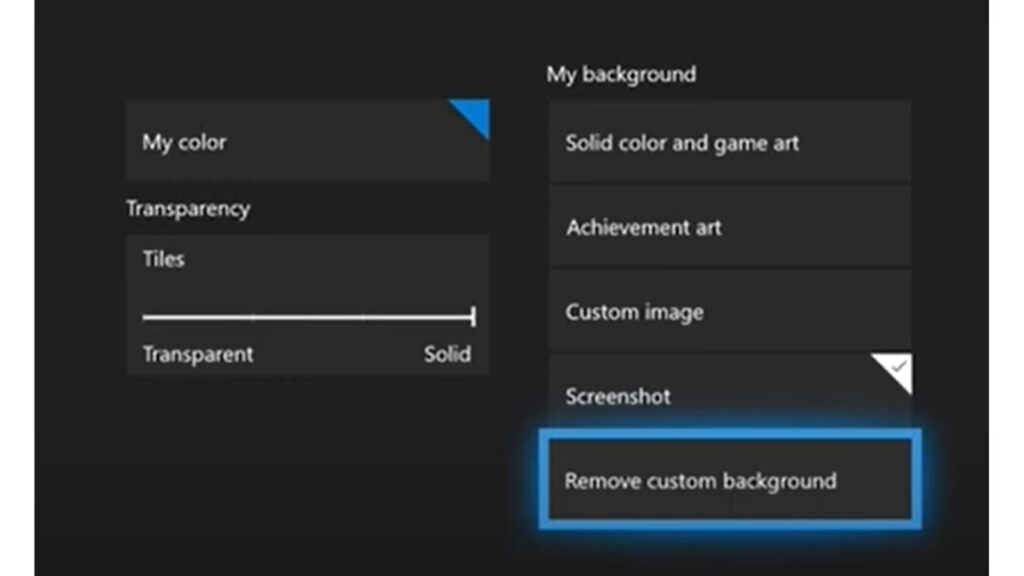Click the Tiles label in transparency panel
Screen dimensions: 1024x576
163,259
